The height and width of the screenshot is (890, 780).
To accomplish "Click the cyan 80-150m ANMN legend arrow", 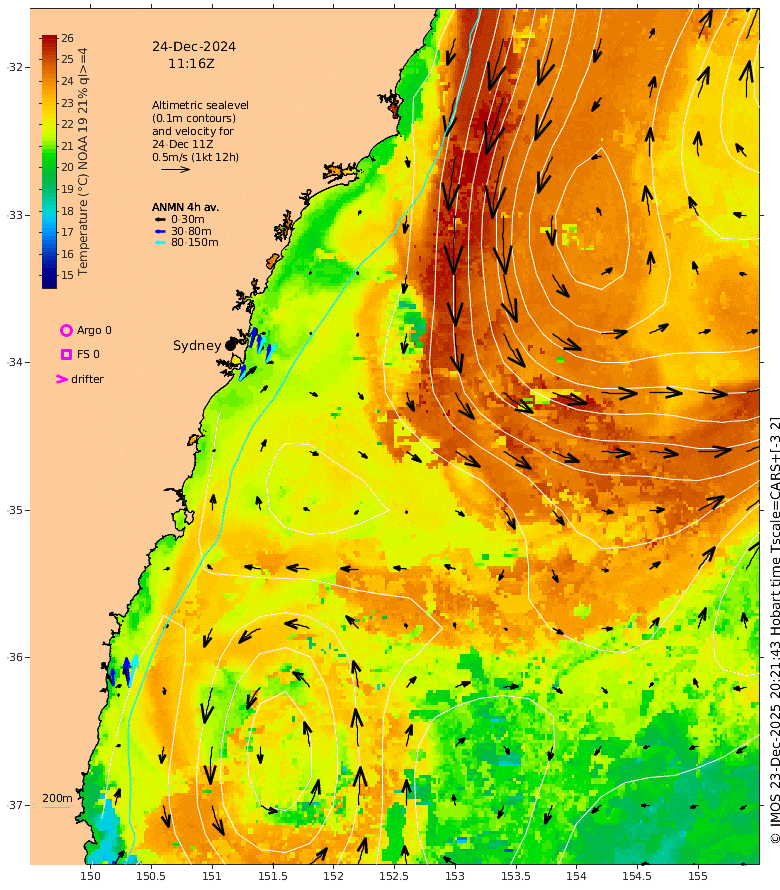I will (x=160, y=242).
